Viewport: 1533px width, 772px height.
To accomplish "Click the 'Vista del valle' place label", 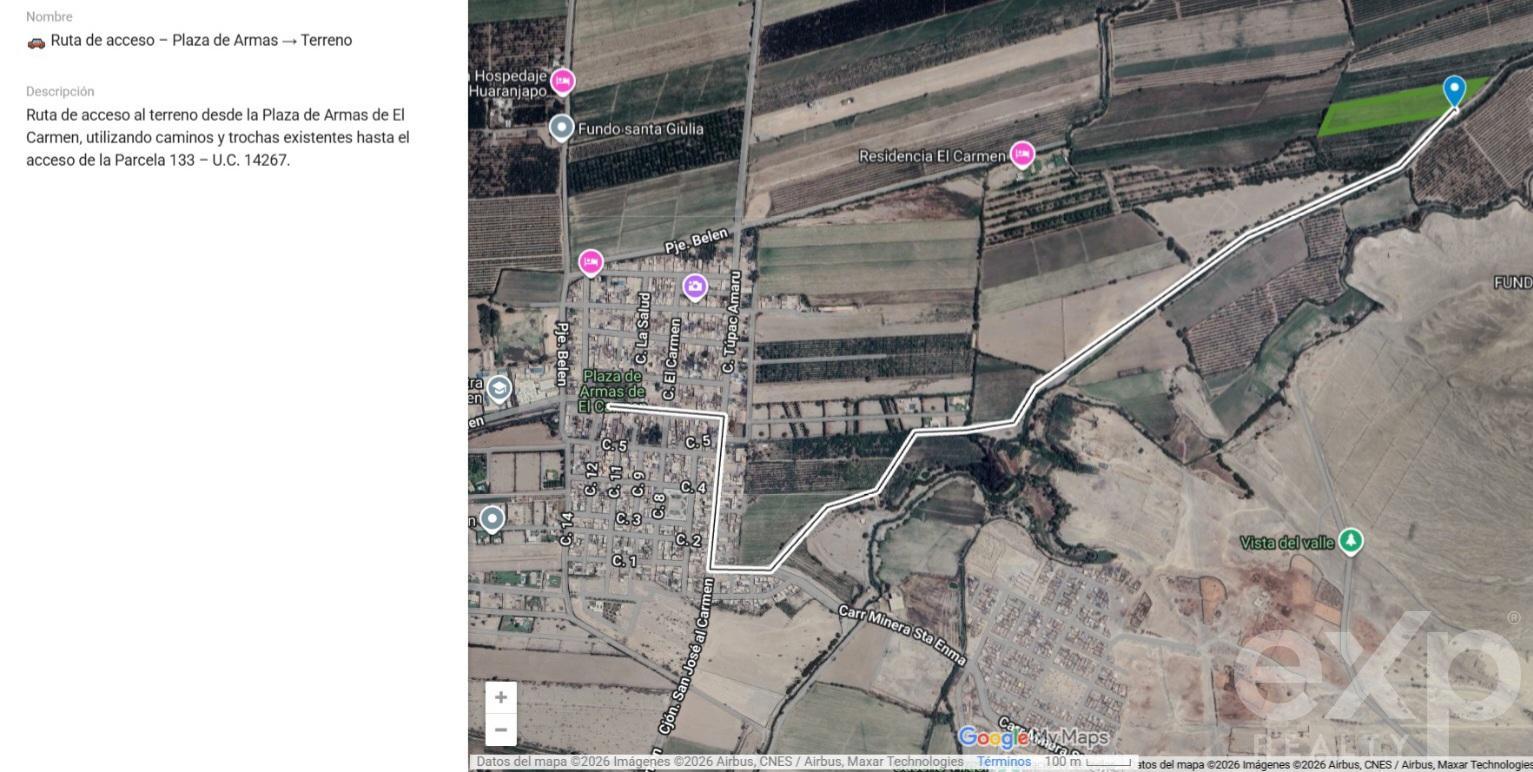I will point(1287,542).
